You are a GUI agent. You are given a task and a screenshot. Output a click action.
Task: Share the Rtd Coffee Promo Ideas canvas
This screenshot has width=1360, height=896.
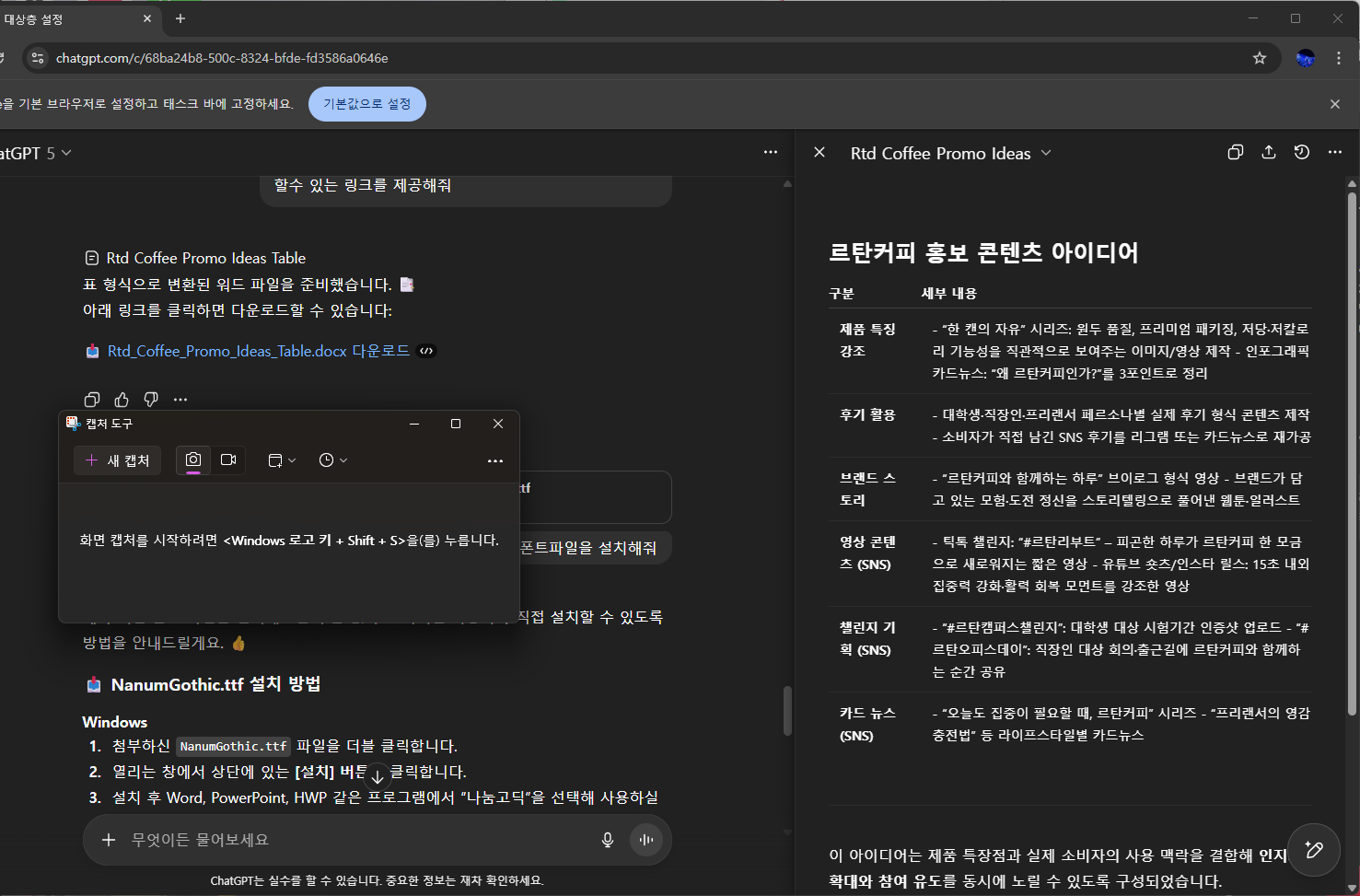1269,153
